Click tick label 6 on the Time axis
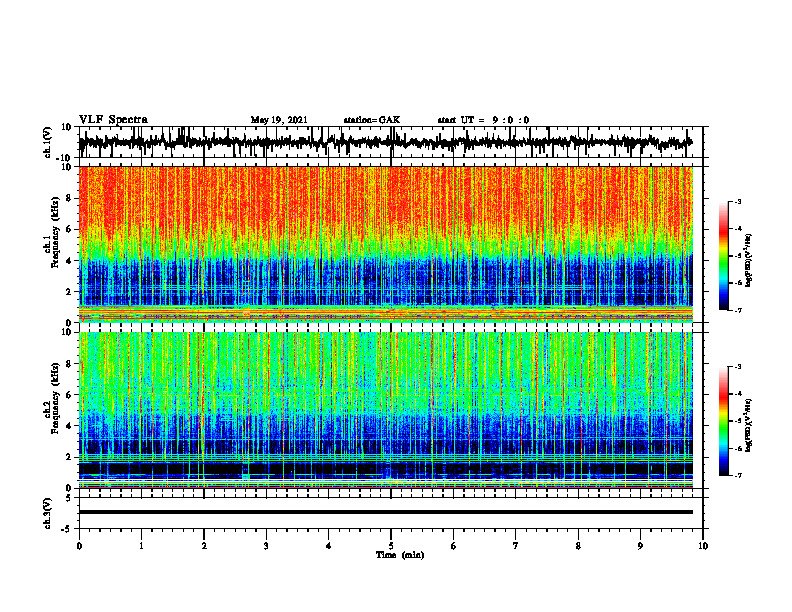This screenshot has height=612, width=792. click(454, 546)
